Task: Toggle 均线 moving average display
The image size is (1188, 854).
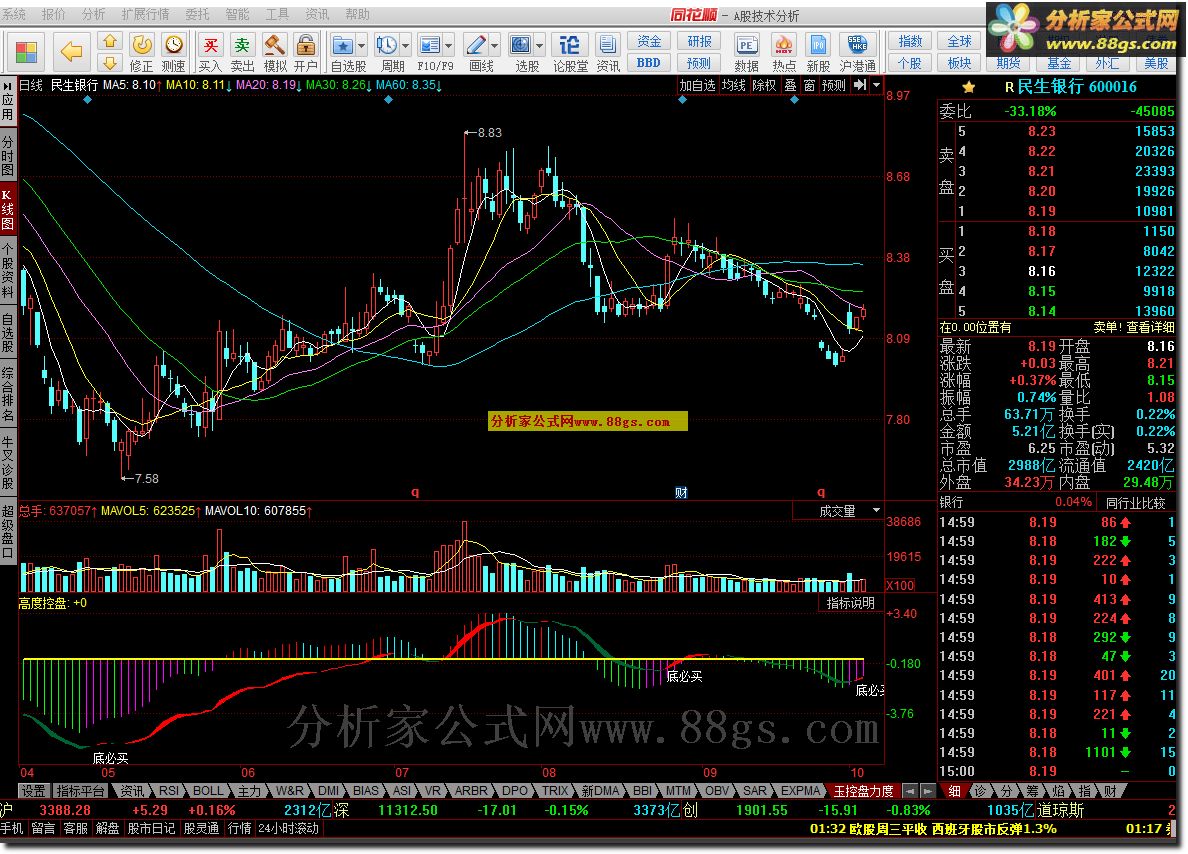Action: (733, 85)
